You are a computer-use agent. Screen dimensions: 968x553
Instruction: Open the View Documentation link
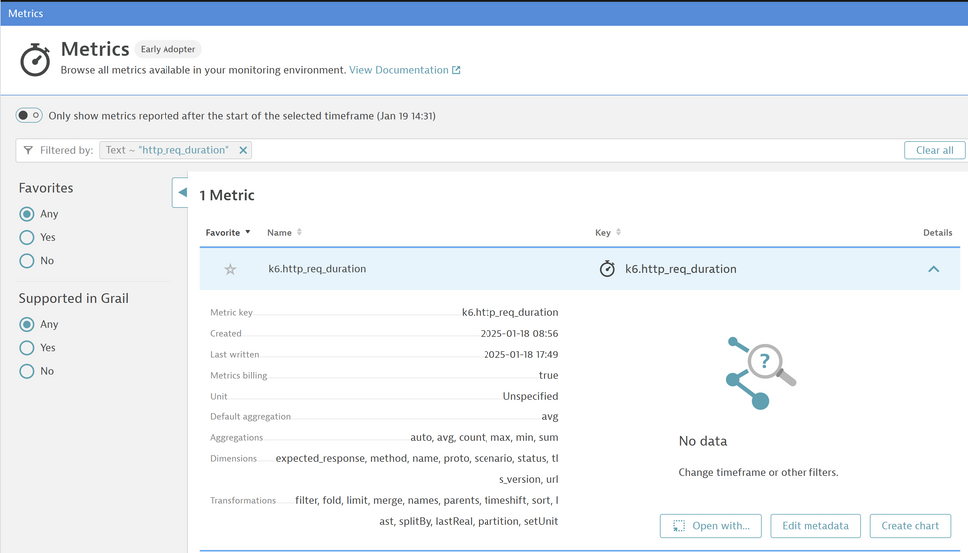(x=398, y=70)
